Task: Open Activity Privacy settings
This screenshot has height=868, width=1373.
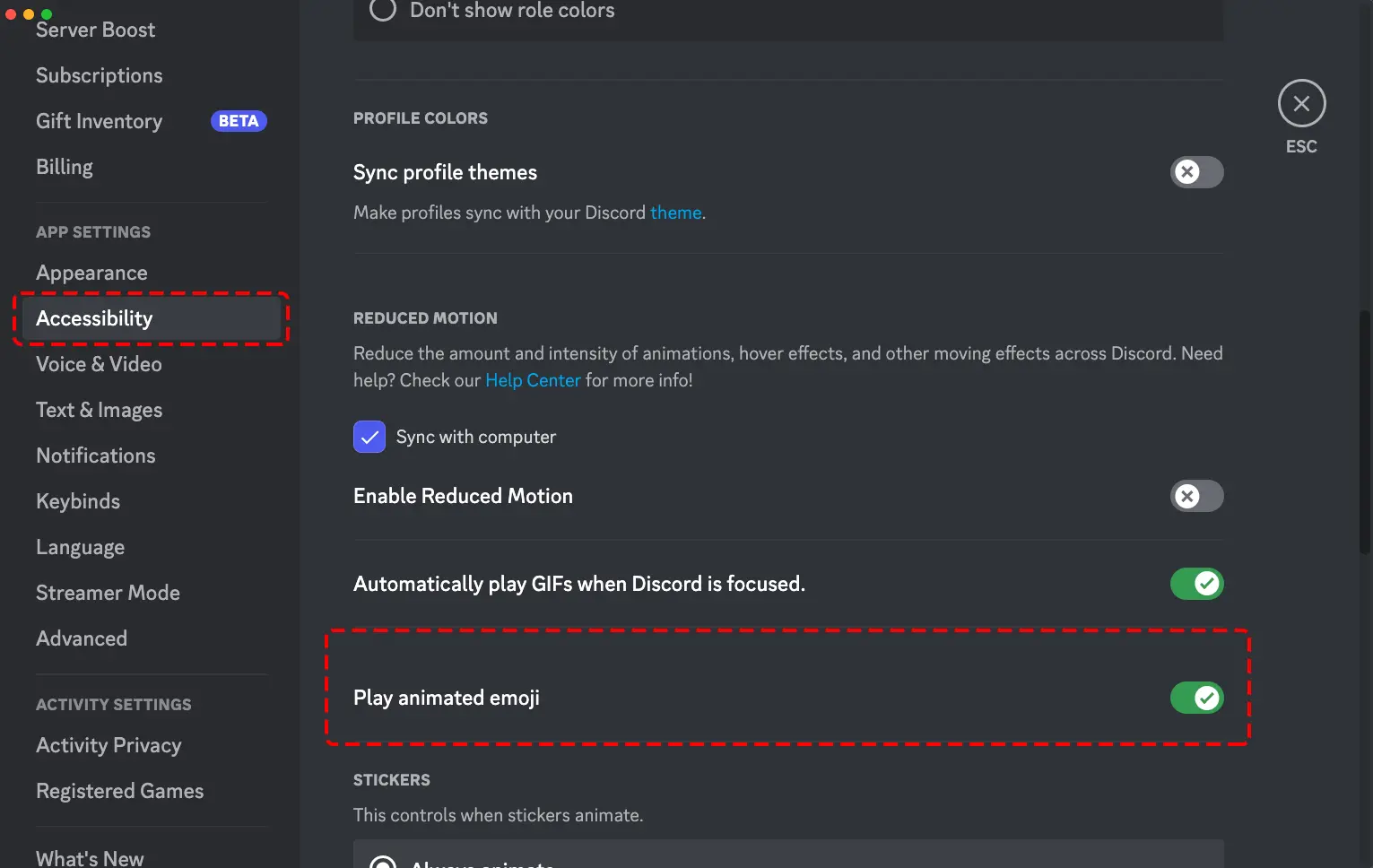Action: (109, 745)
